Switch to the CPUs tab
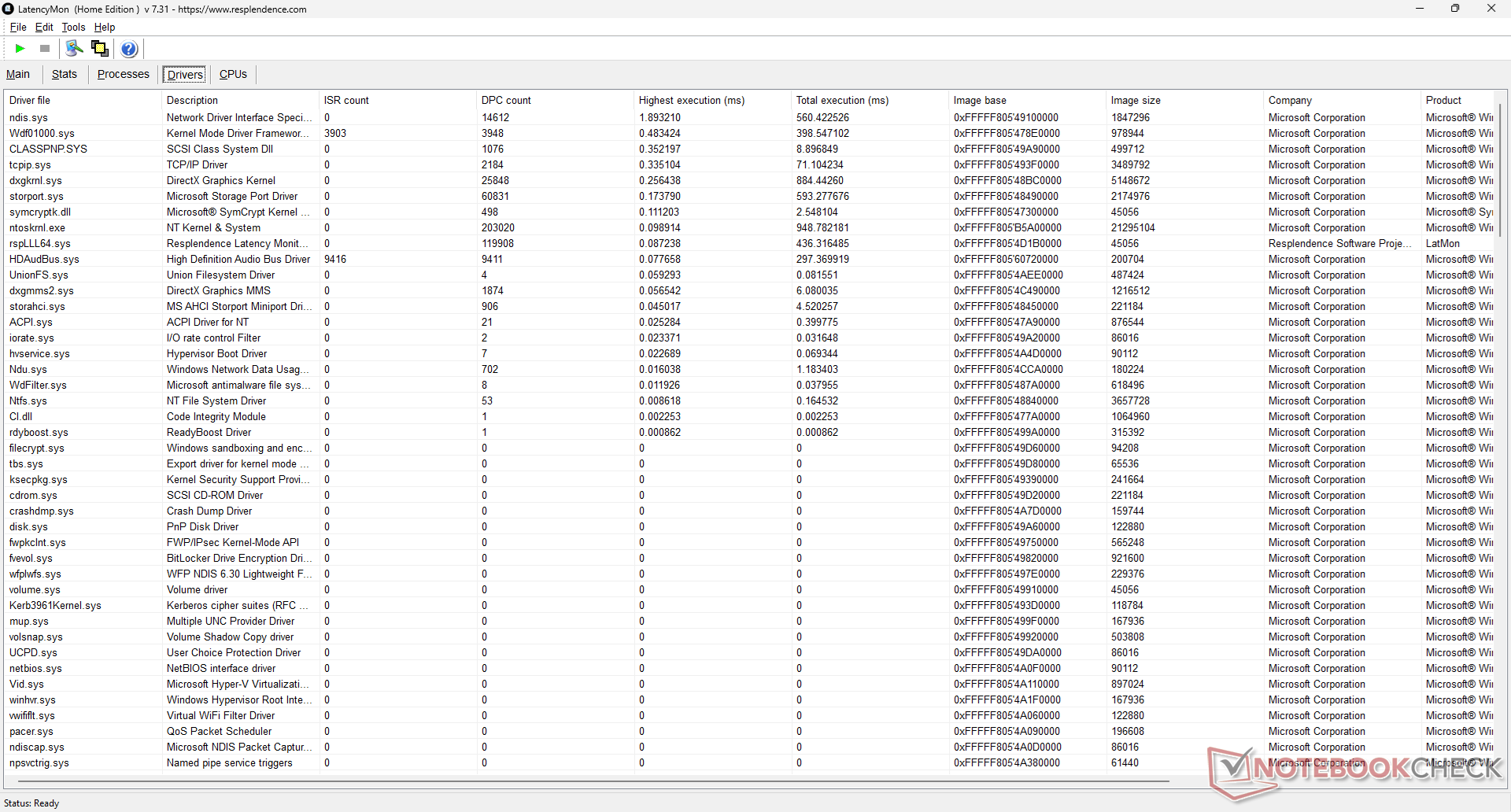The image size is (1511, 812). pyautogui.click(x=233, y=74)
